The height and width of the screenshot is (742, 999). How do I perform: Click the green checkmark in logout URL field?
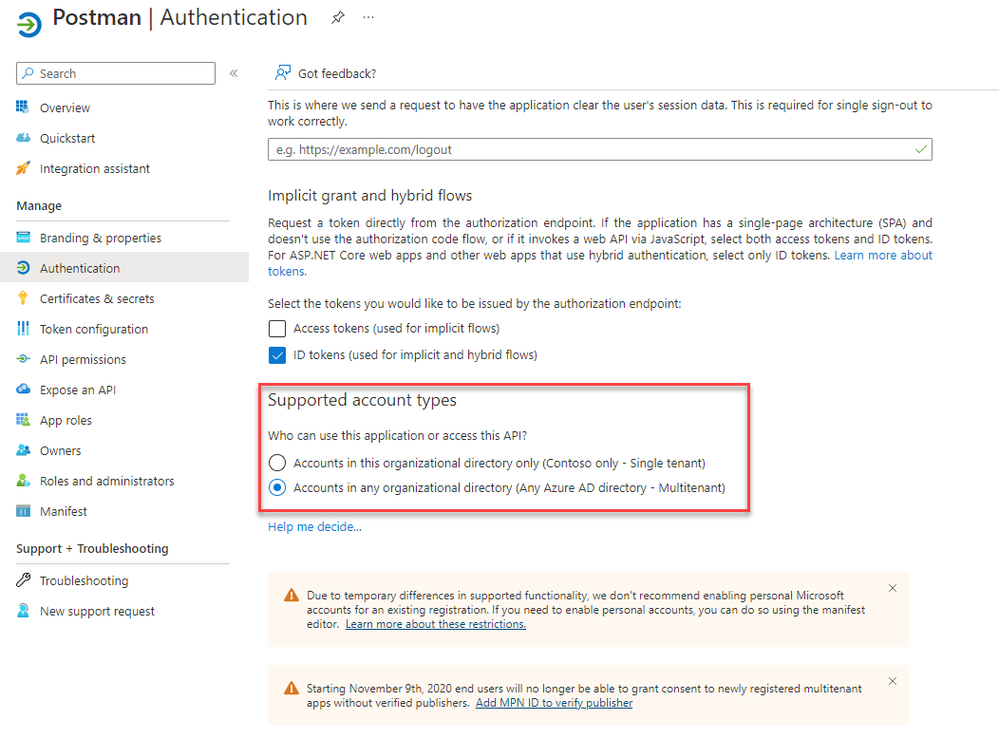(x=921, y=149)
